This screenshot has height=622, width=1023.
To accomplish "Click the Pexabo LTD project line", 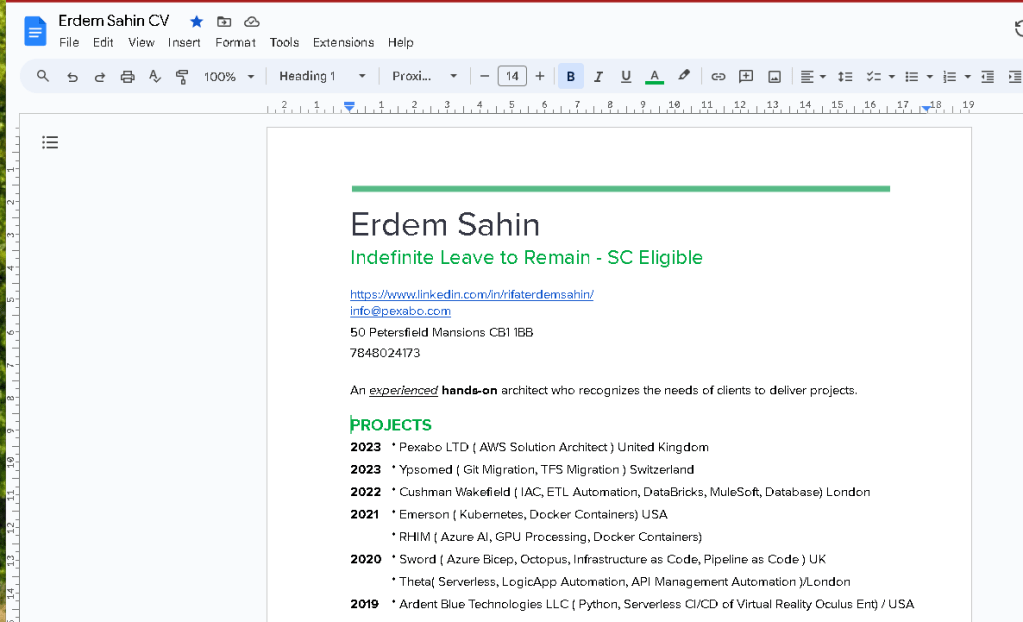I will click(553, 447).
